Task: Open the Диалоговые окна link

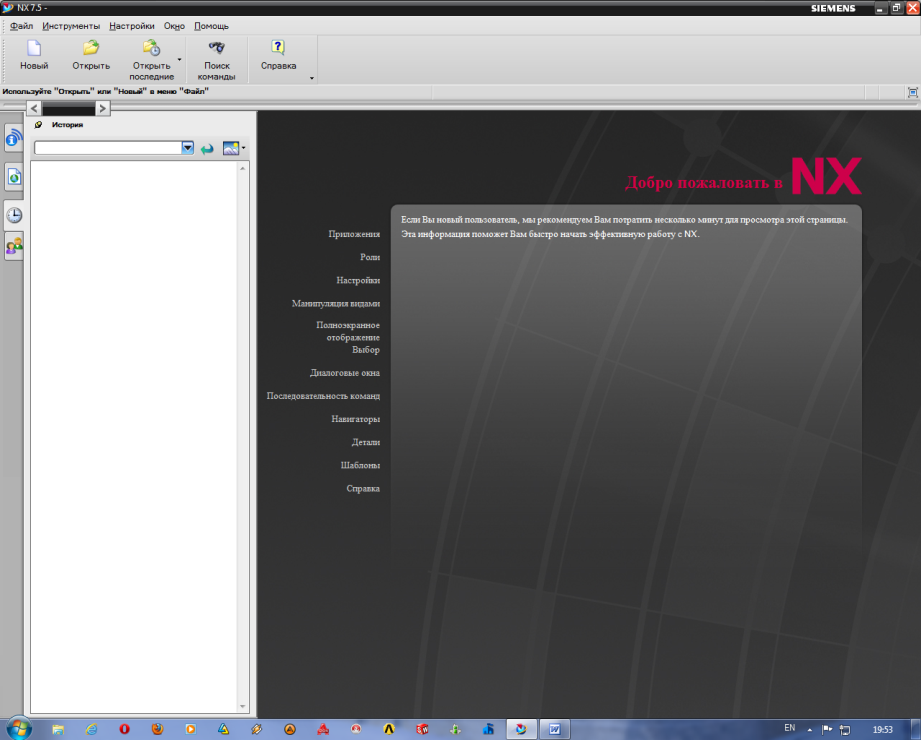Action: click(345, 373)
